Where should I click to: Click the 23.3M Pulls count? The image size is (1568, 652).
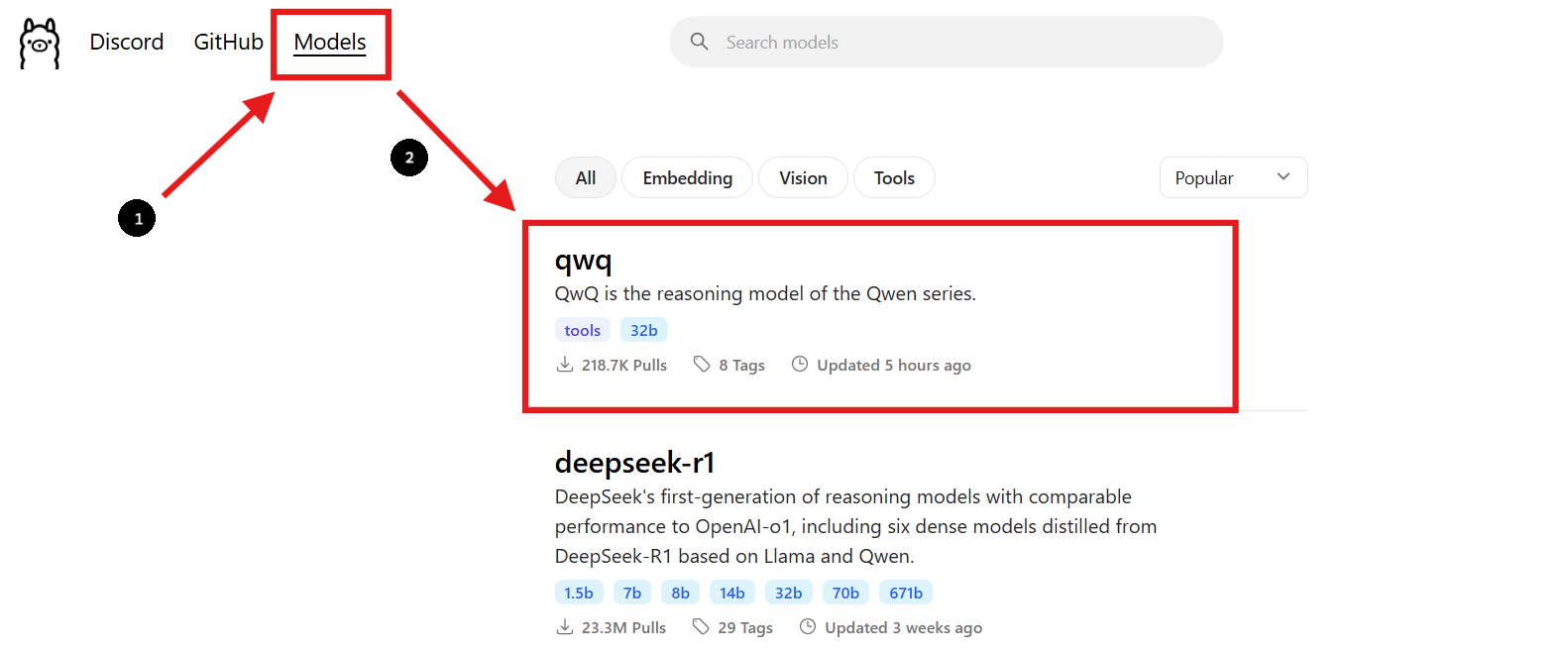coord(623,627)
